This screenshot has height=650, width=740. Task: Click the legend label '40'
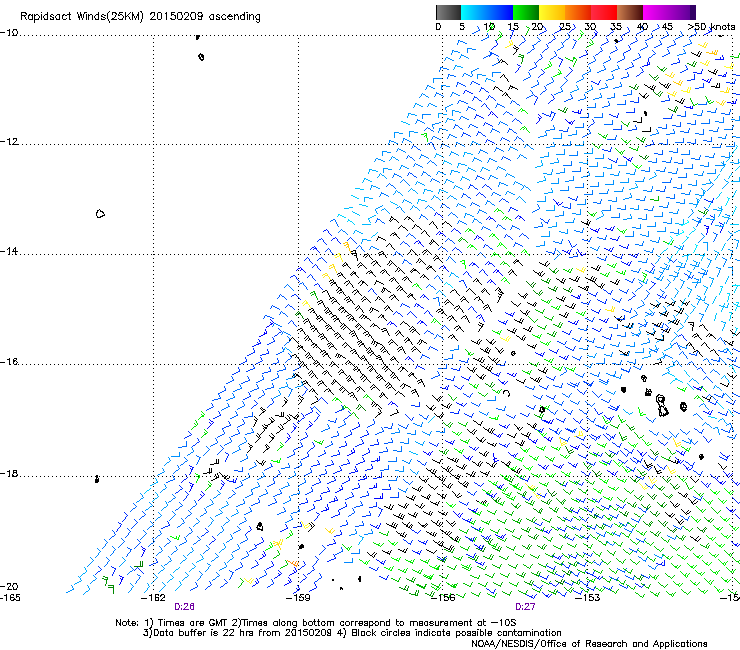pyautogui.click(x=642, y=27)
